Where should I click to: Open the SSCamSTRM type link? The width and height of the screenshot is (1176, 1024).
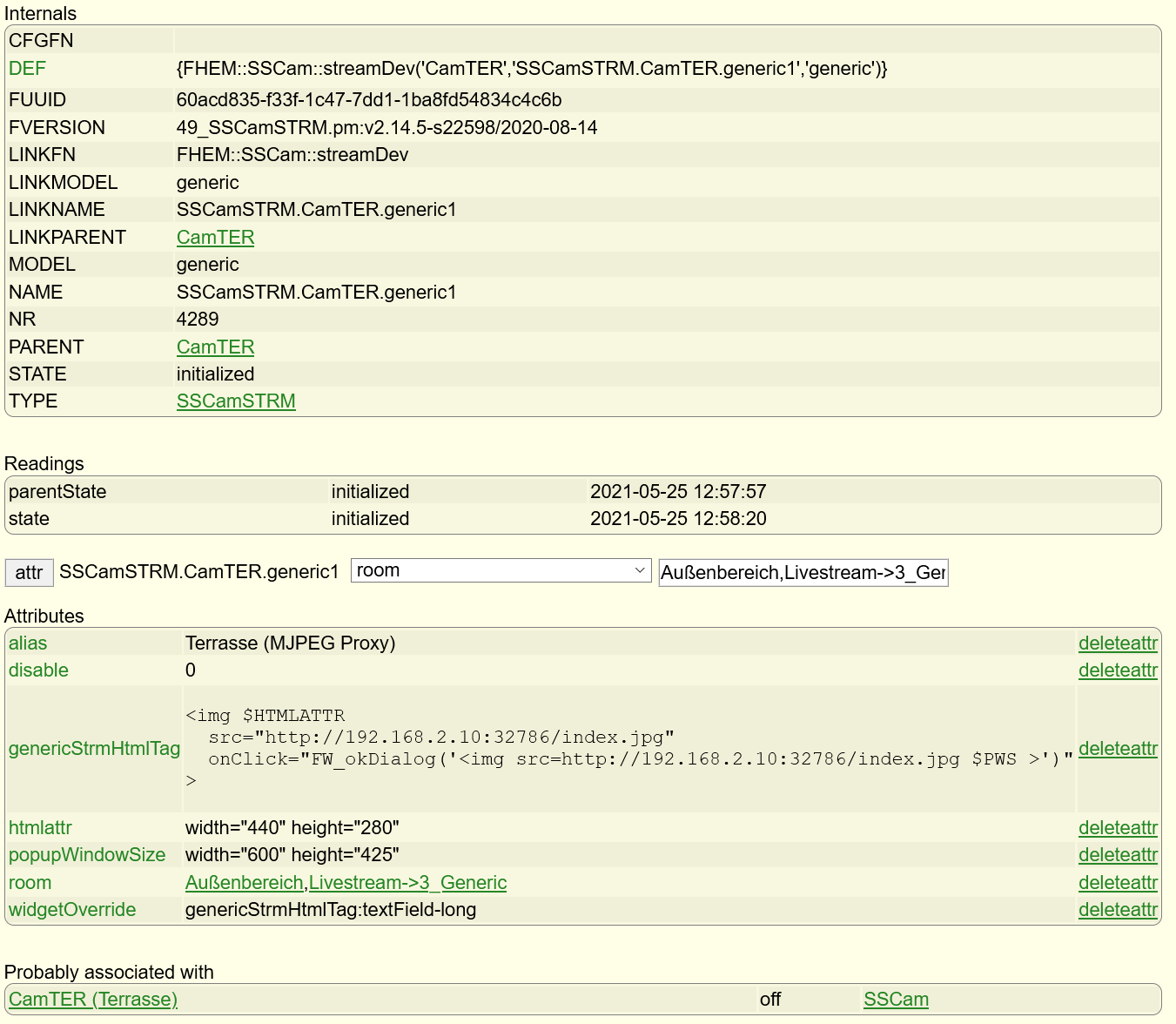(236, 401)
